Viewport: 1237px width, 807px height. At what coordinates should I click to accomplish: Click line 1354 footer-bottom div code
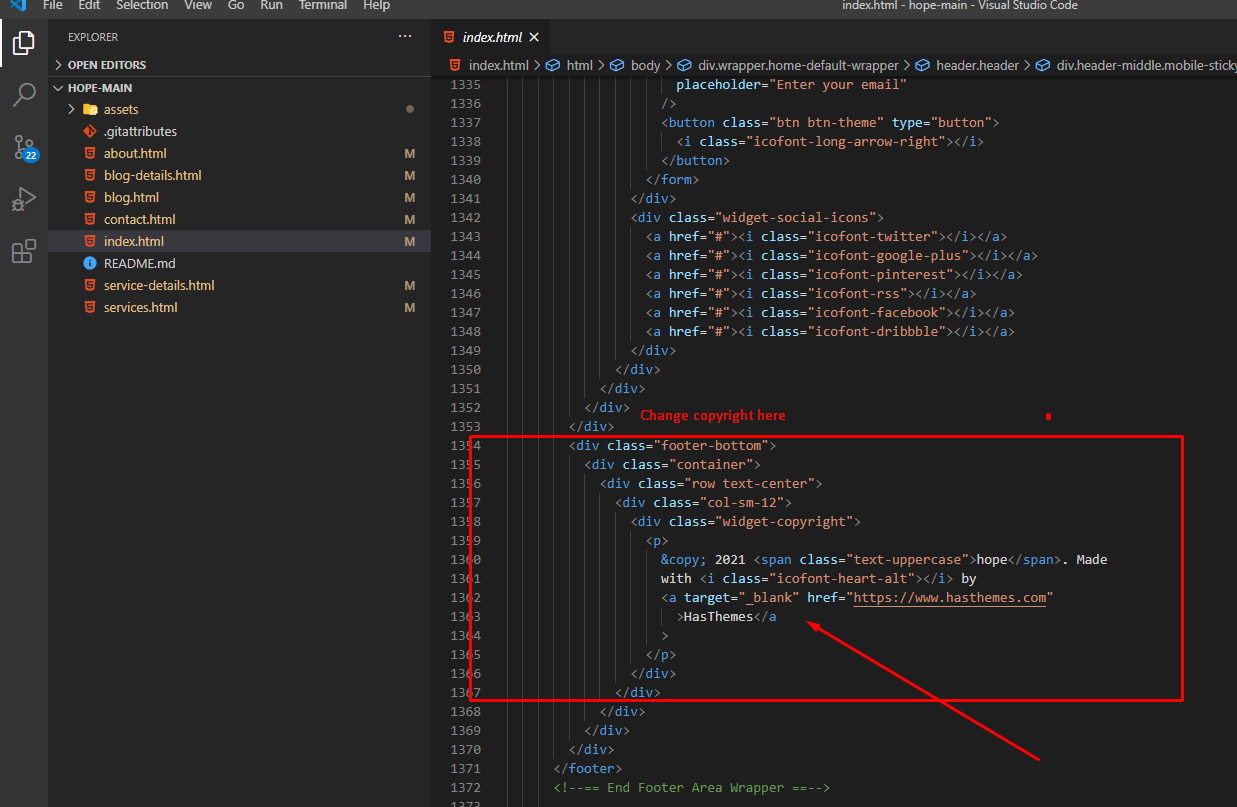point(672,445)
